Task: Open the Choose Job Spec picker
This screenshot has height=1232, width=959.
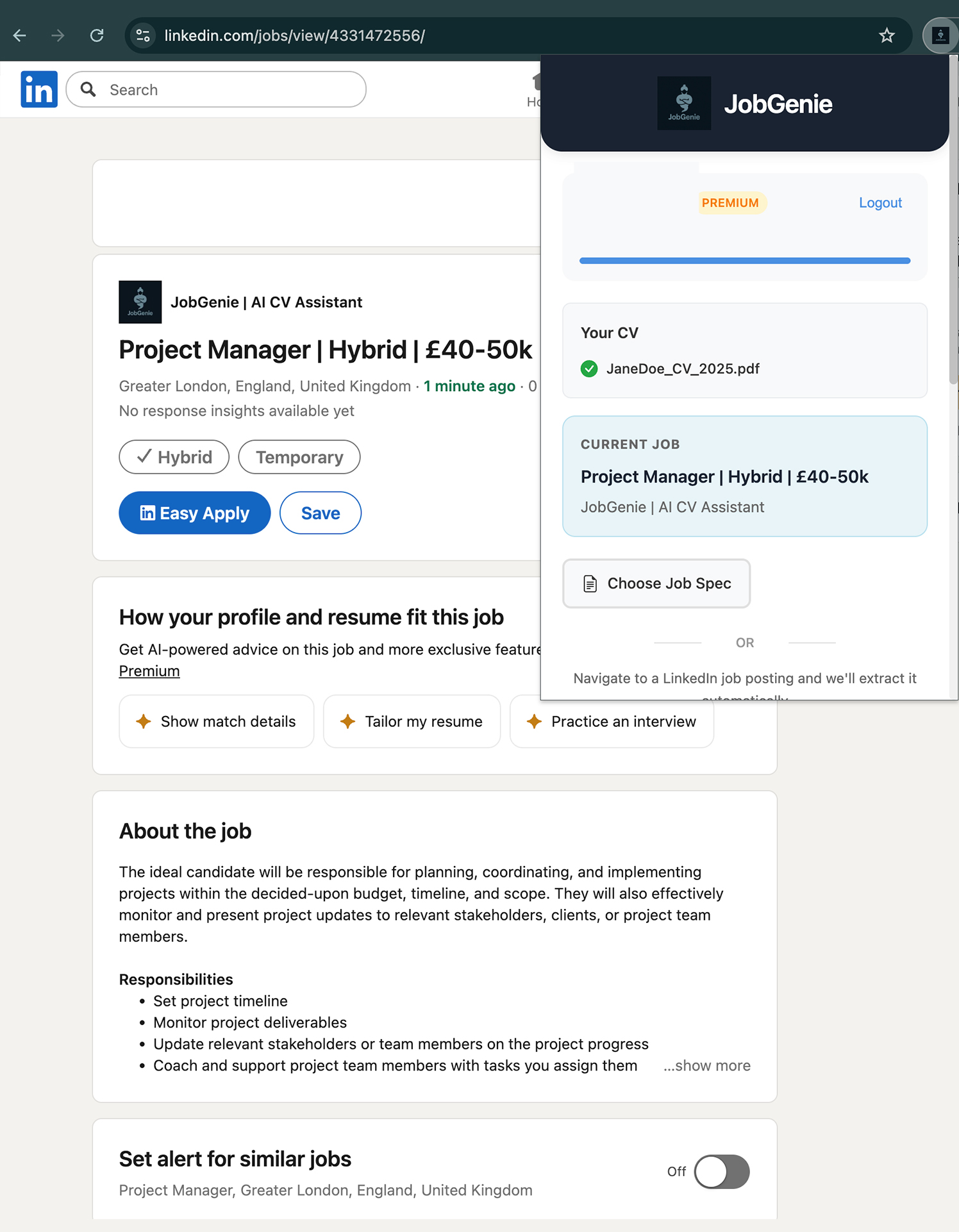Action: 656,583
